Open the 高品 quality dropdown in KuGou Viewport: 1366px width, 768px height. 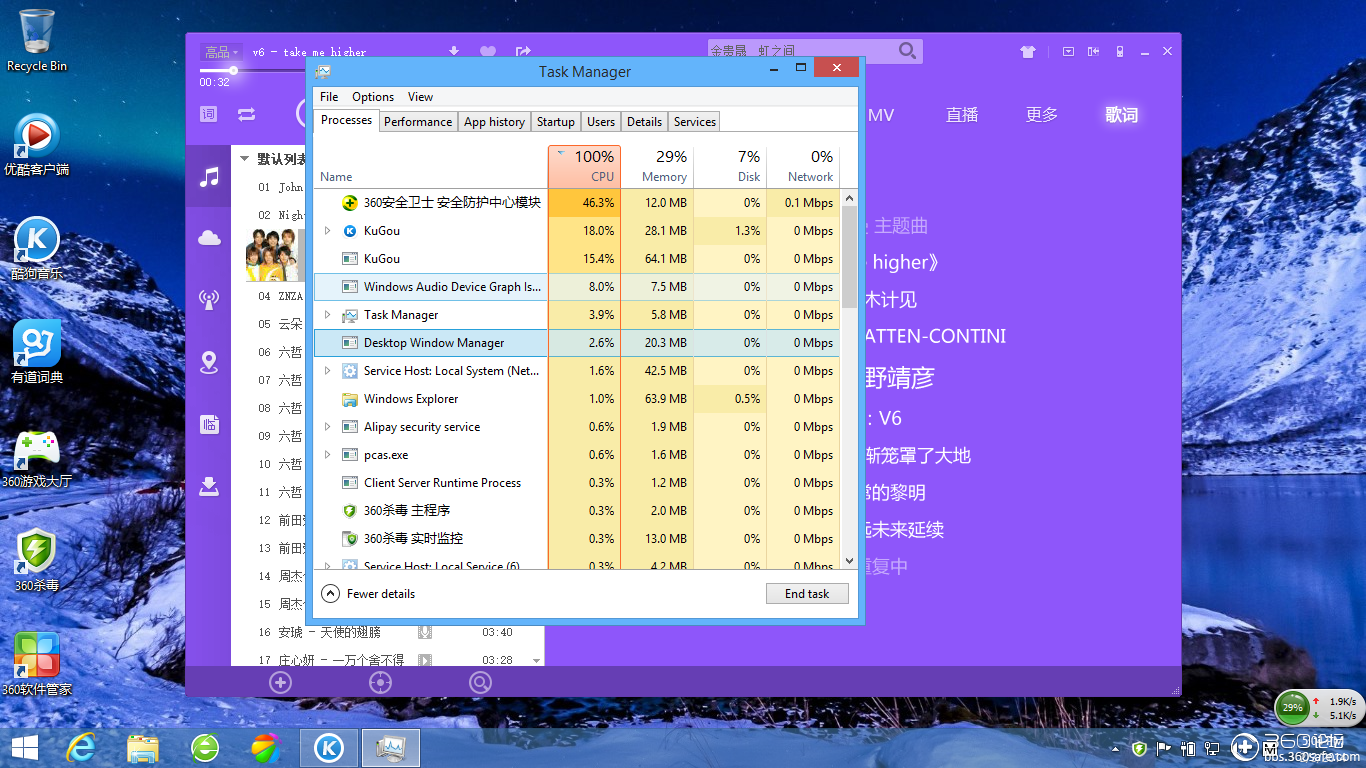220,51
